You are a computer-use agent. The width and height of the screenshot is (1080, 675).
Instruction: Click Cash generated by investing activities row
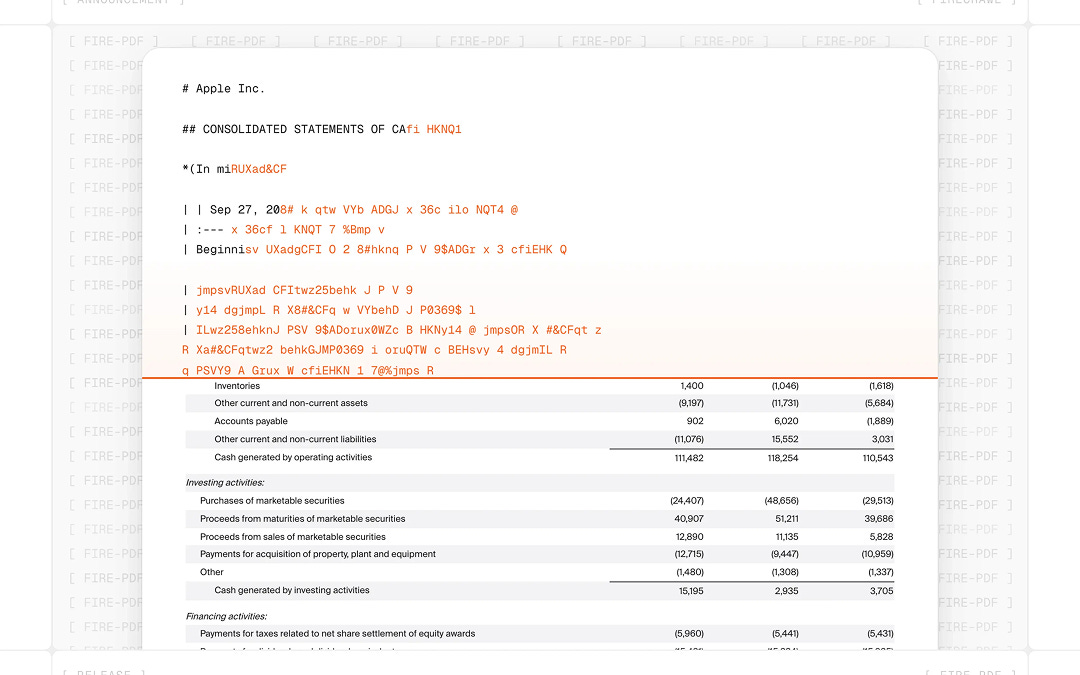[540, 591]
